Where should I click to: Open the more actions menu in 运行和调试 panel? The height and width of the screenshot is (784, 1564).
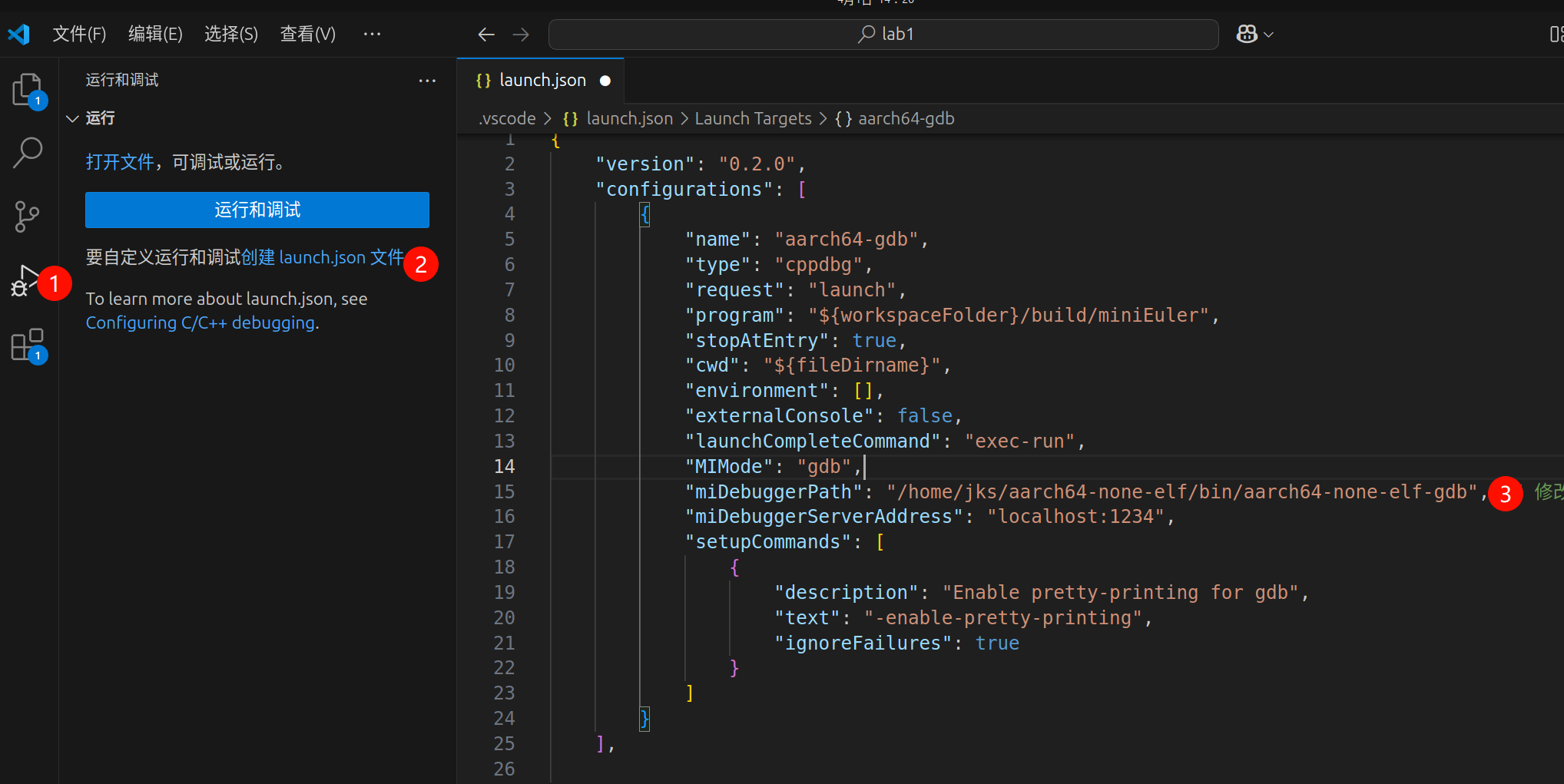pyautogui.click(x=427, y=80)
